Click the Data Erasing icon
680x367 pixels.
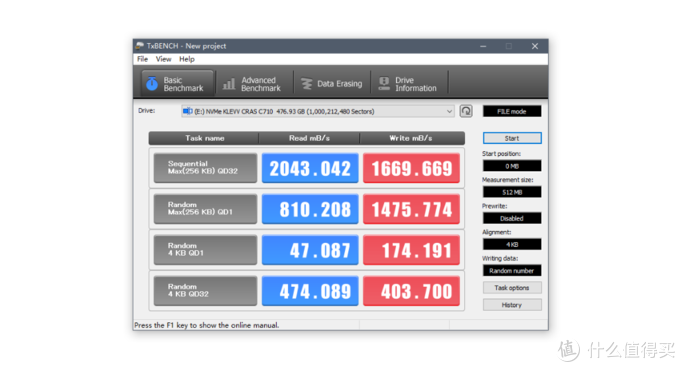pyautogui.click(x=307, y=84)
